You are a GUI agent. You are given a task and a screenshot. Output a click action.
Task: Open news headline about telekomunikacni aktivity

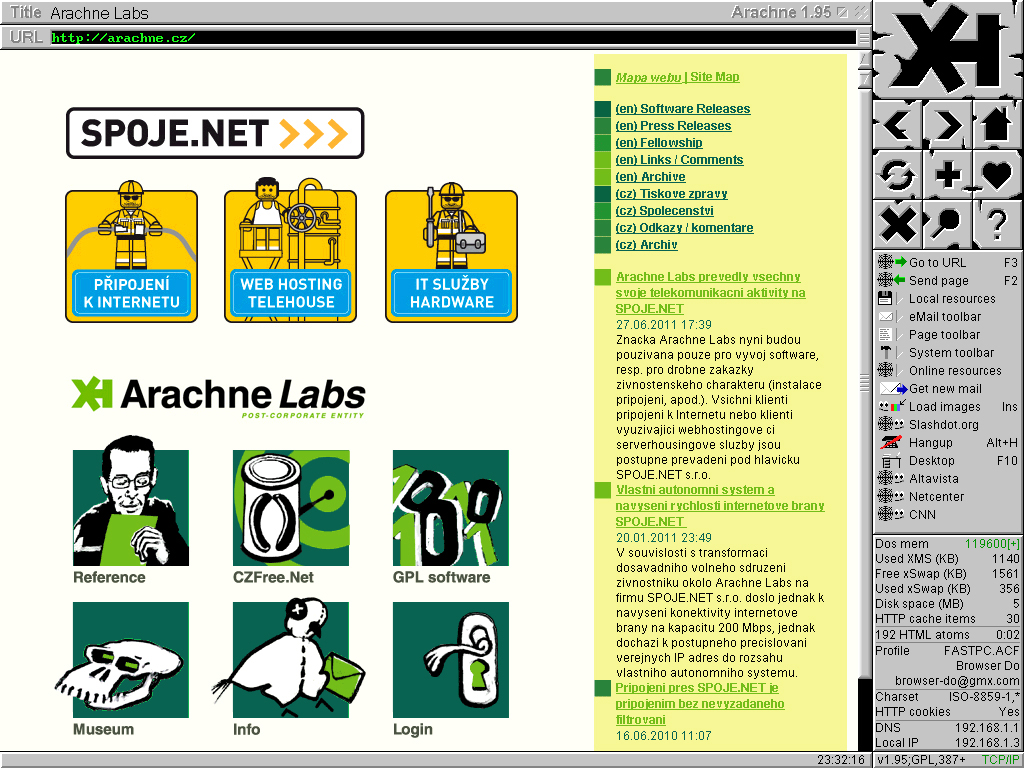711,293
